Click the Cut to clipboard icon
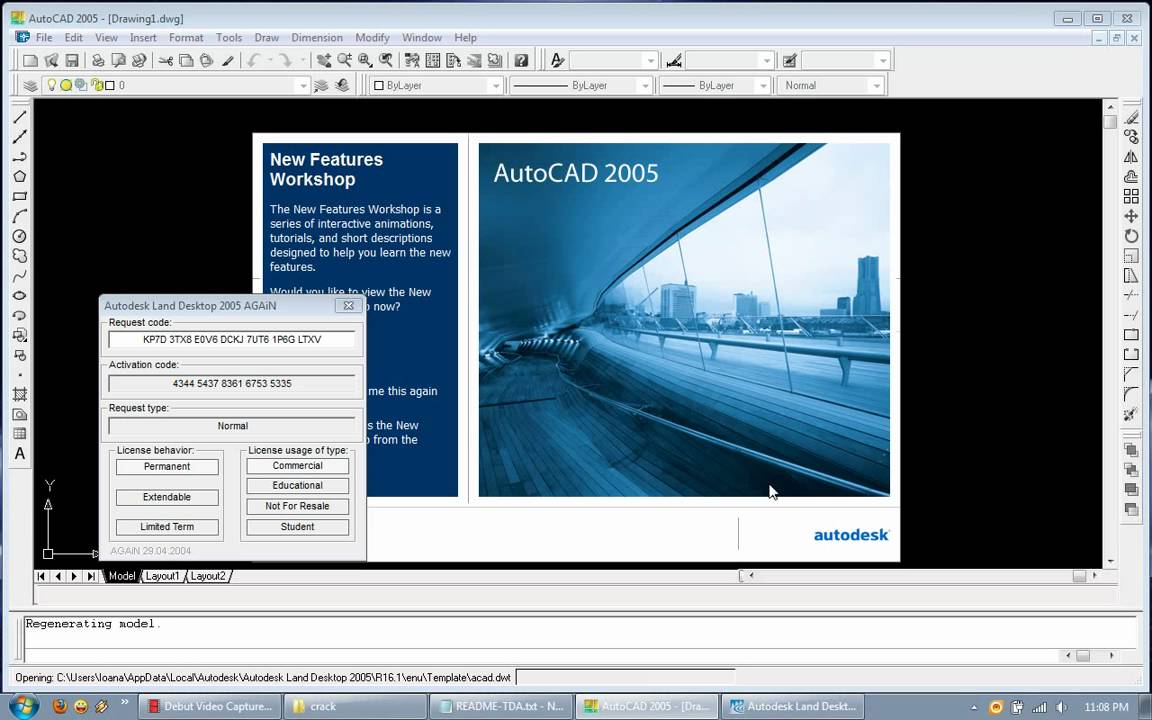This screenshot has width=1152, height=720. tap(165, 60)
